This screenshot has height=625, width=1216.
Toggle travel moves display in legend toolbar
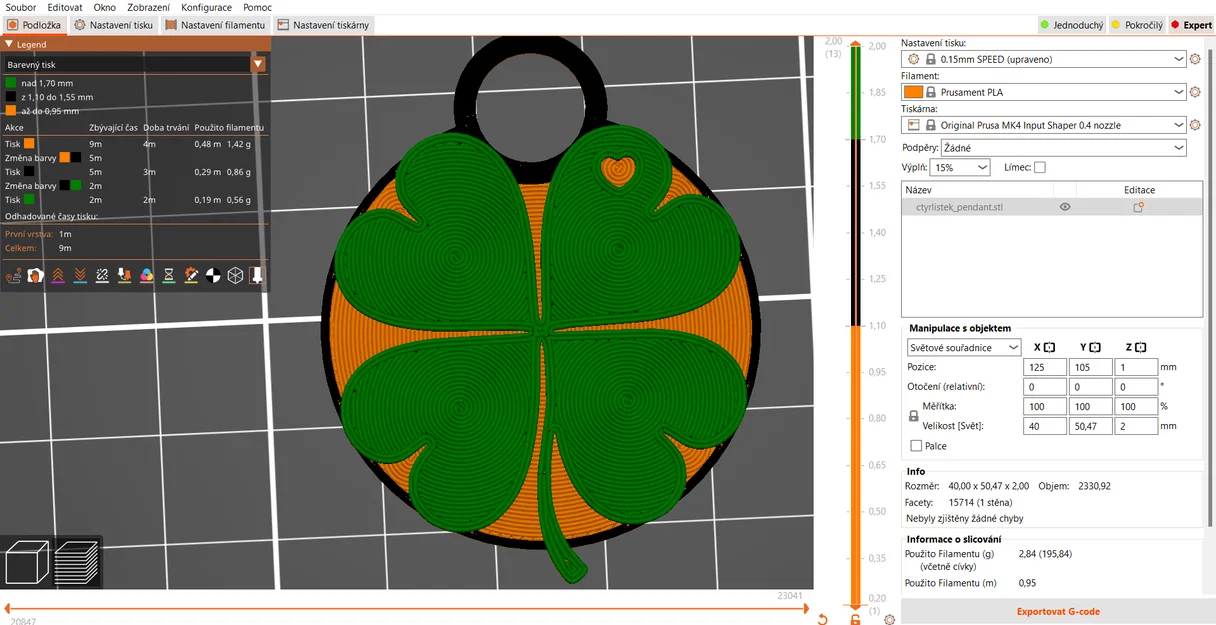click(13, 275)
